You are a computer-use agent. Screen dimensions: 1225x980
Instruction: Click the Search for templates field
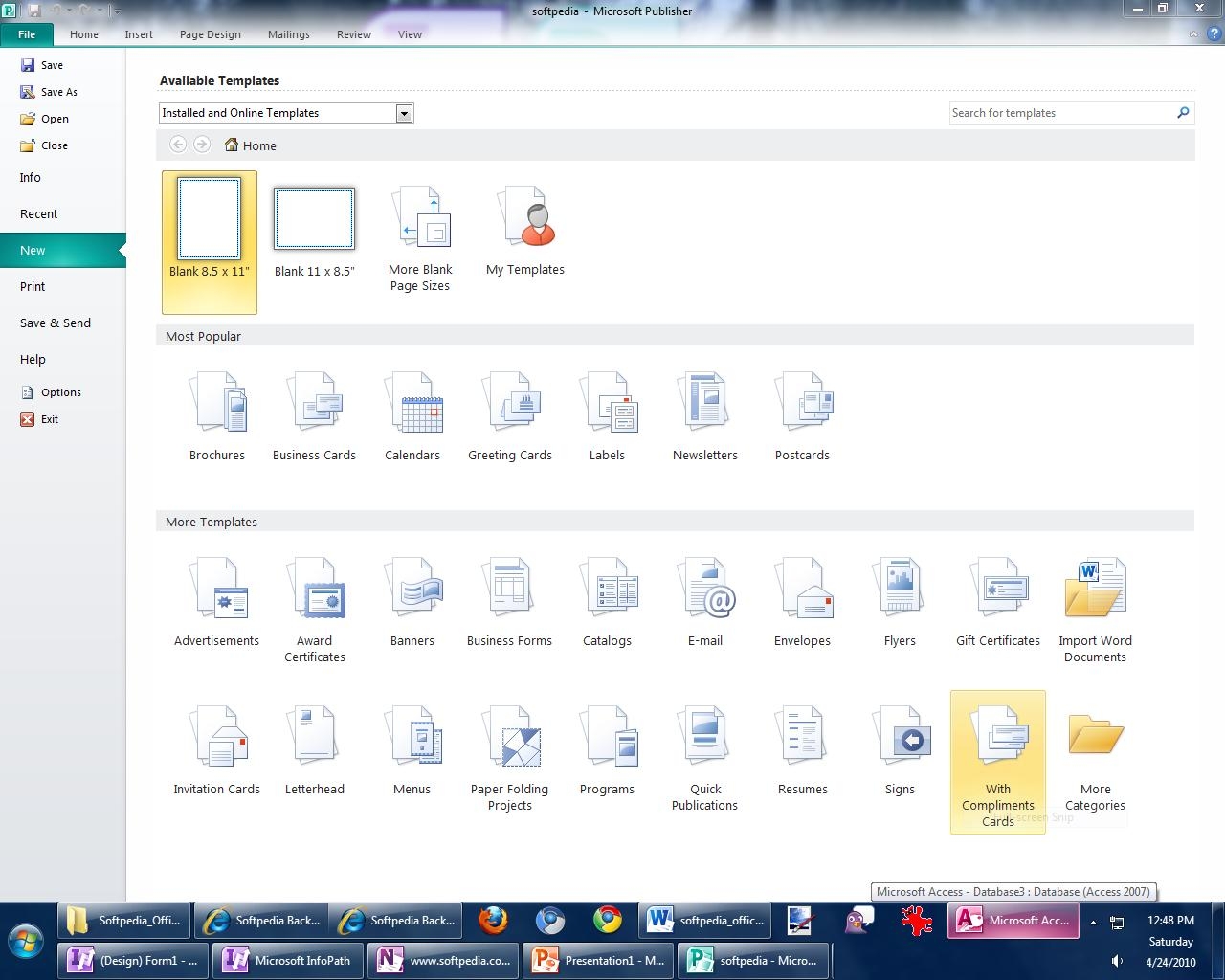[1060, 113]
